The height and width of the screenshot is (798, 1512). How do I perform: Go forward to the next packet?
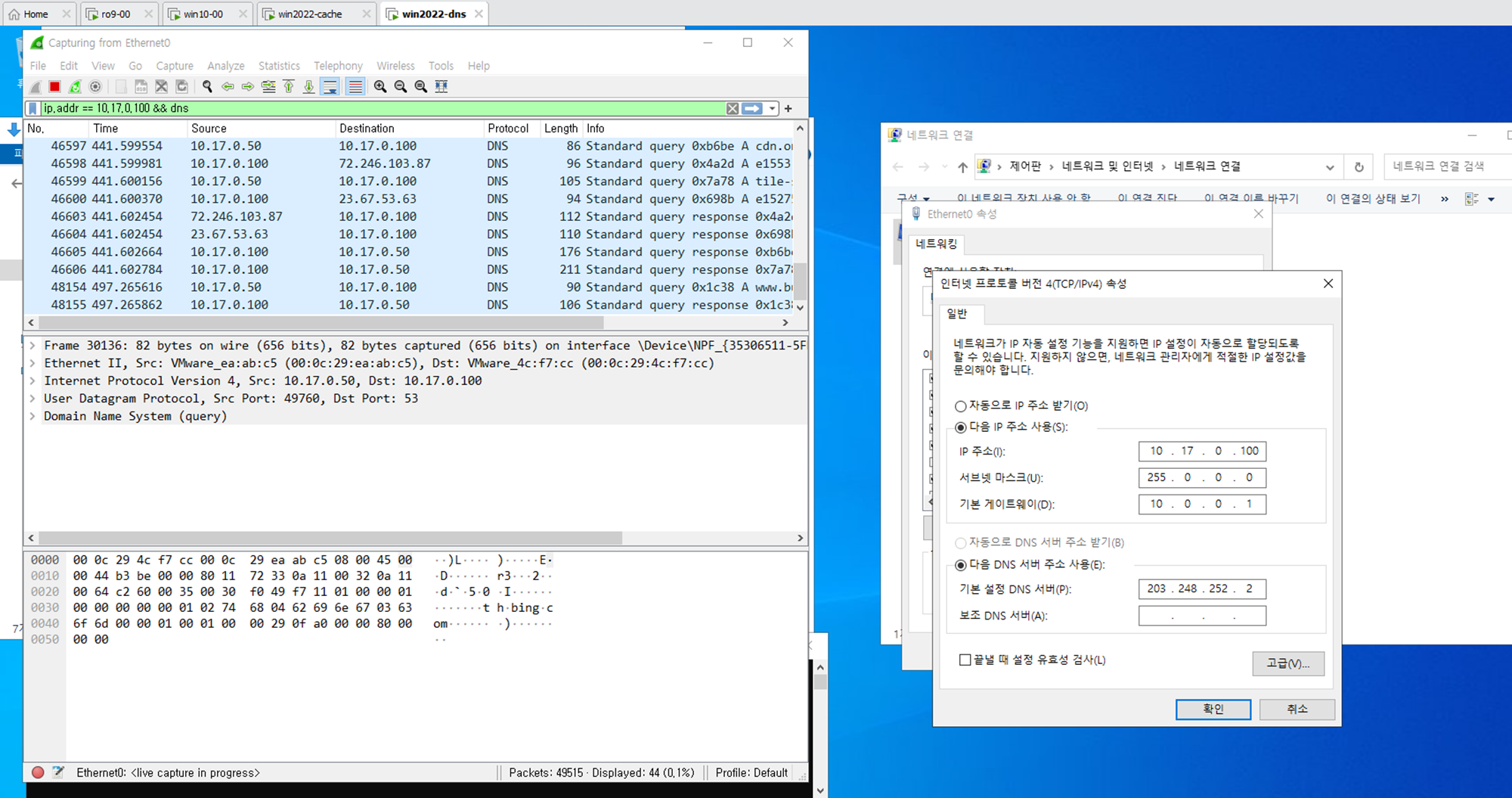pyautogui.click(x=248, y=87)
